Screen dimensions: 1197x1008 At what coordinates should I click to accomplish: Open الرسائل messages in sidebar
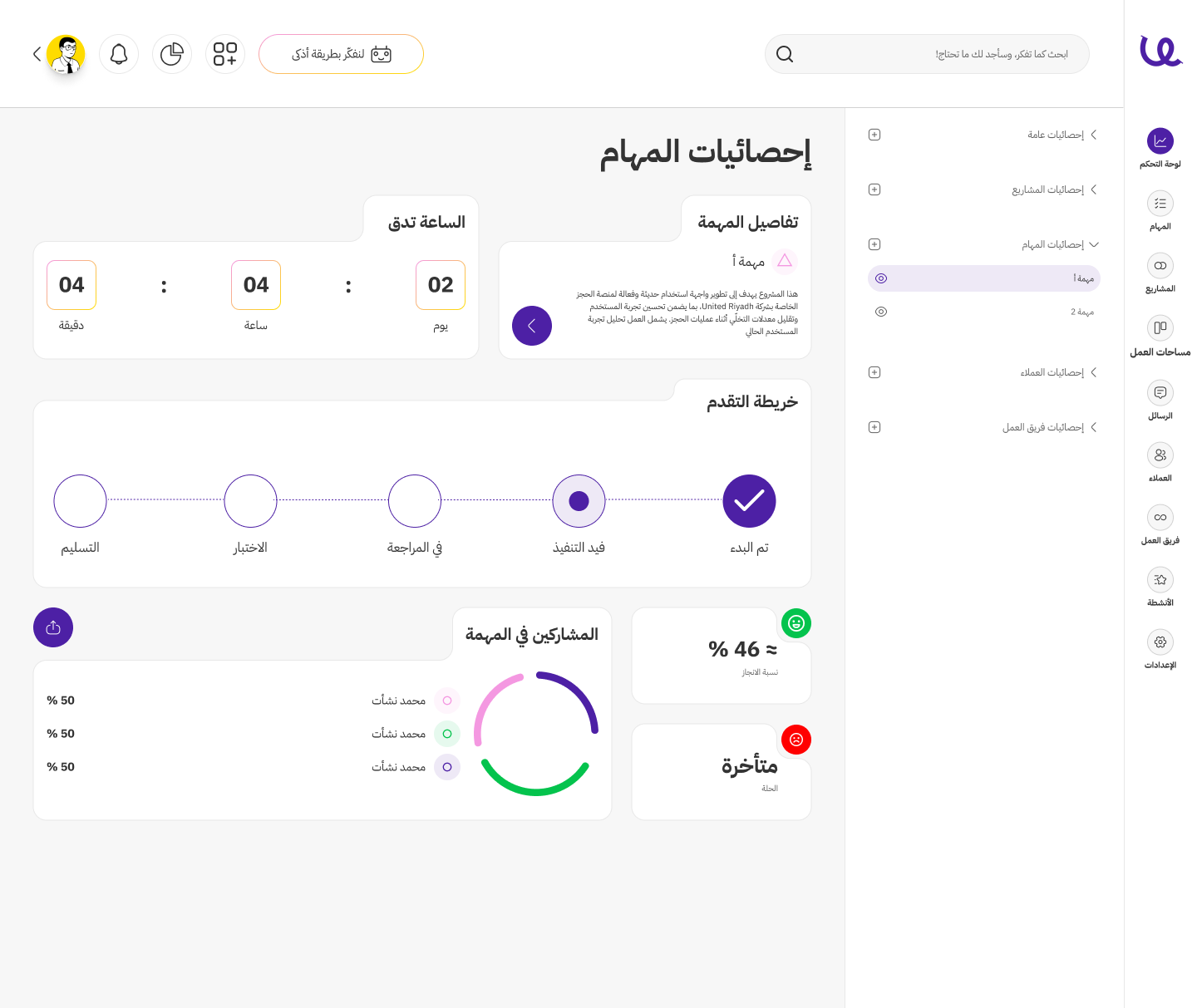click(x=1160, y=392)
